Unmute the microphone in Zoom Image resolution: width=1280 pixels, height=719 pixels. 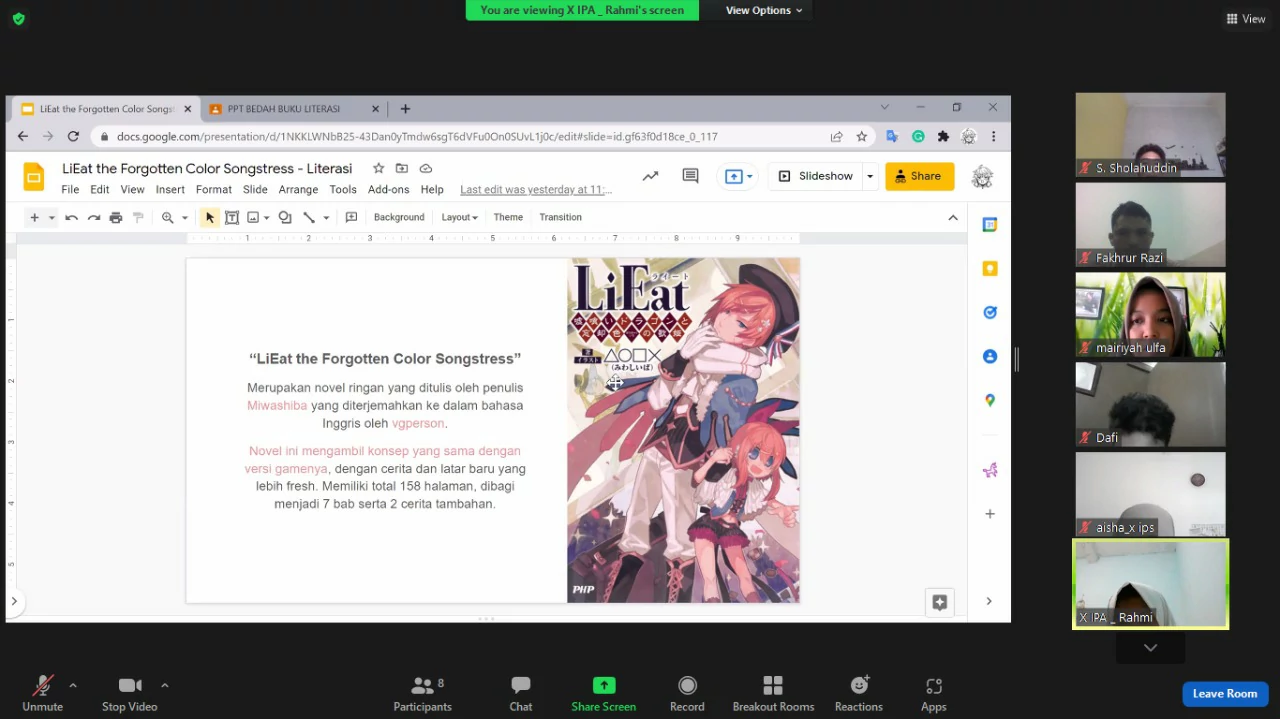tap(42, 693)
